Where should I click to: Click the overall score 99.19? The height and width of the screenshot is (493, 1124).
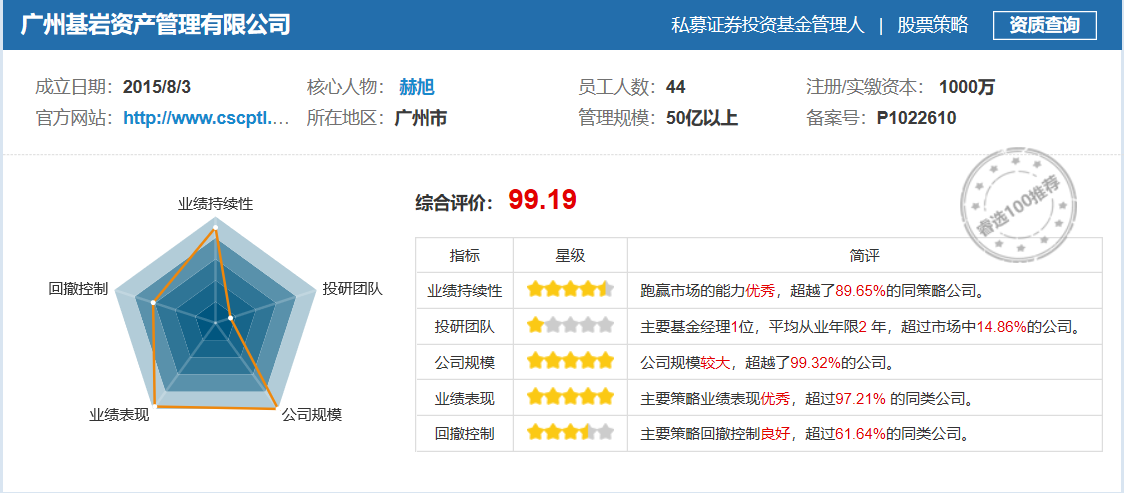coord(543,200)
